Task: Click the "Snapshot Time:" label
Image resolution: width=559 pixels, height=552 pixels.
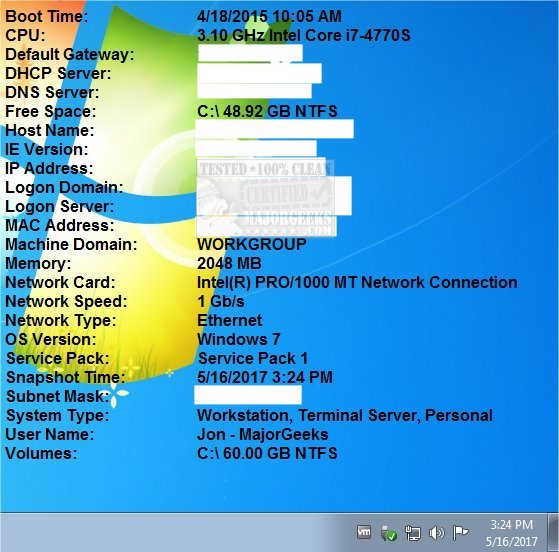Action: (x=66, y=377)
